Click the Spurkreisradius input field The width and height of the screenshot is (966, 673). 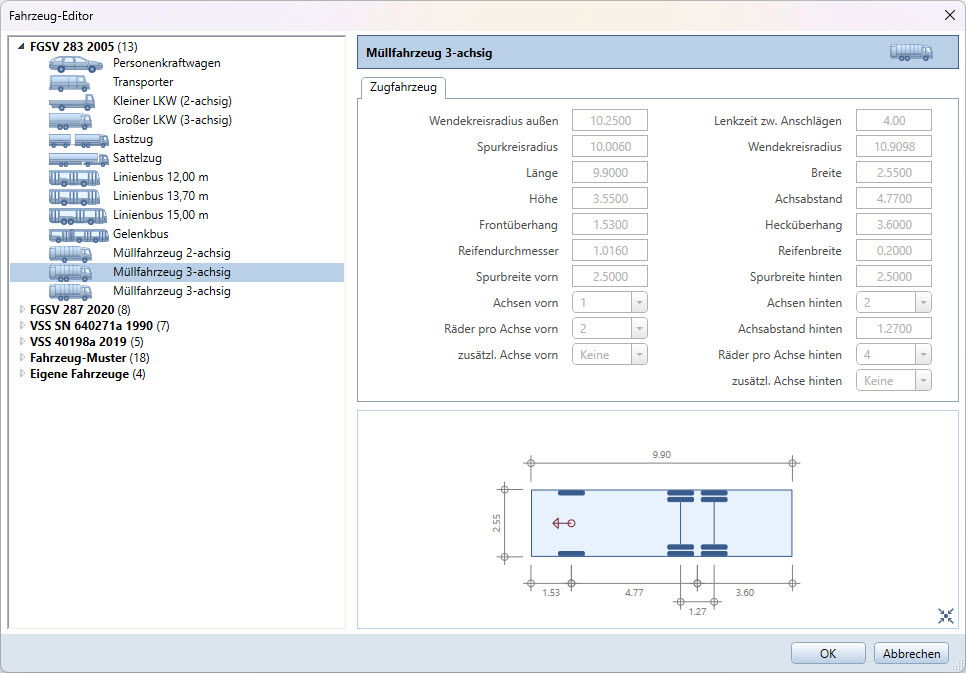[x=610, y=147]
